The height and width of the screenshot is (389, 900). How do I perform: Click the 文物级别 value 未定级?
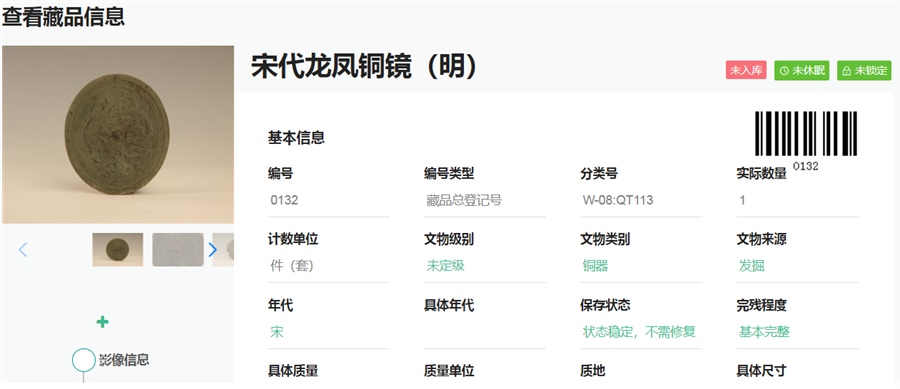point(445,266)
